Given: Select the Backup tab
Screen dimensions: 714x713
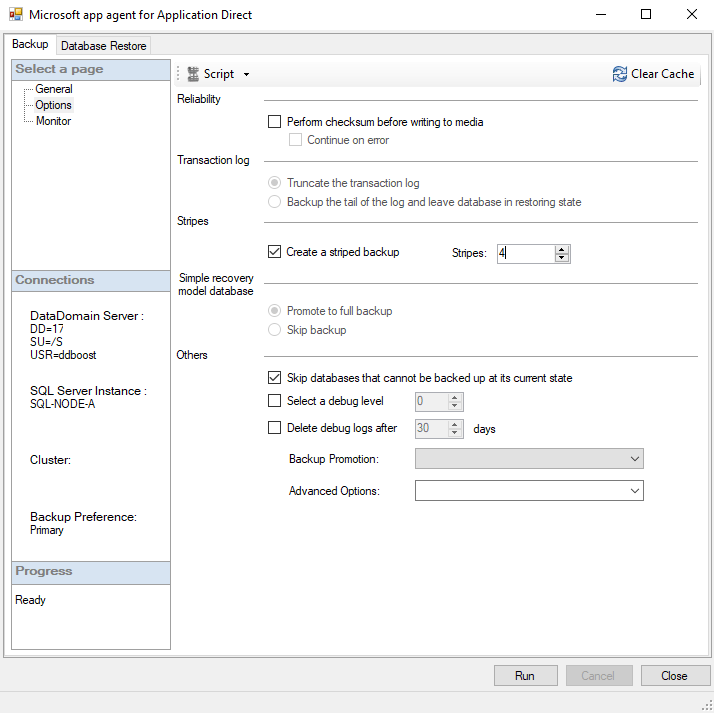Looking at the screenshot, I should 30,45.
